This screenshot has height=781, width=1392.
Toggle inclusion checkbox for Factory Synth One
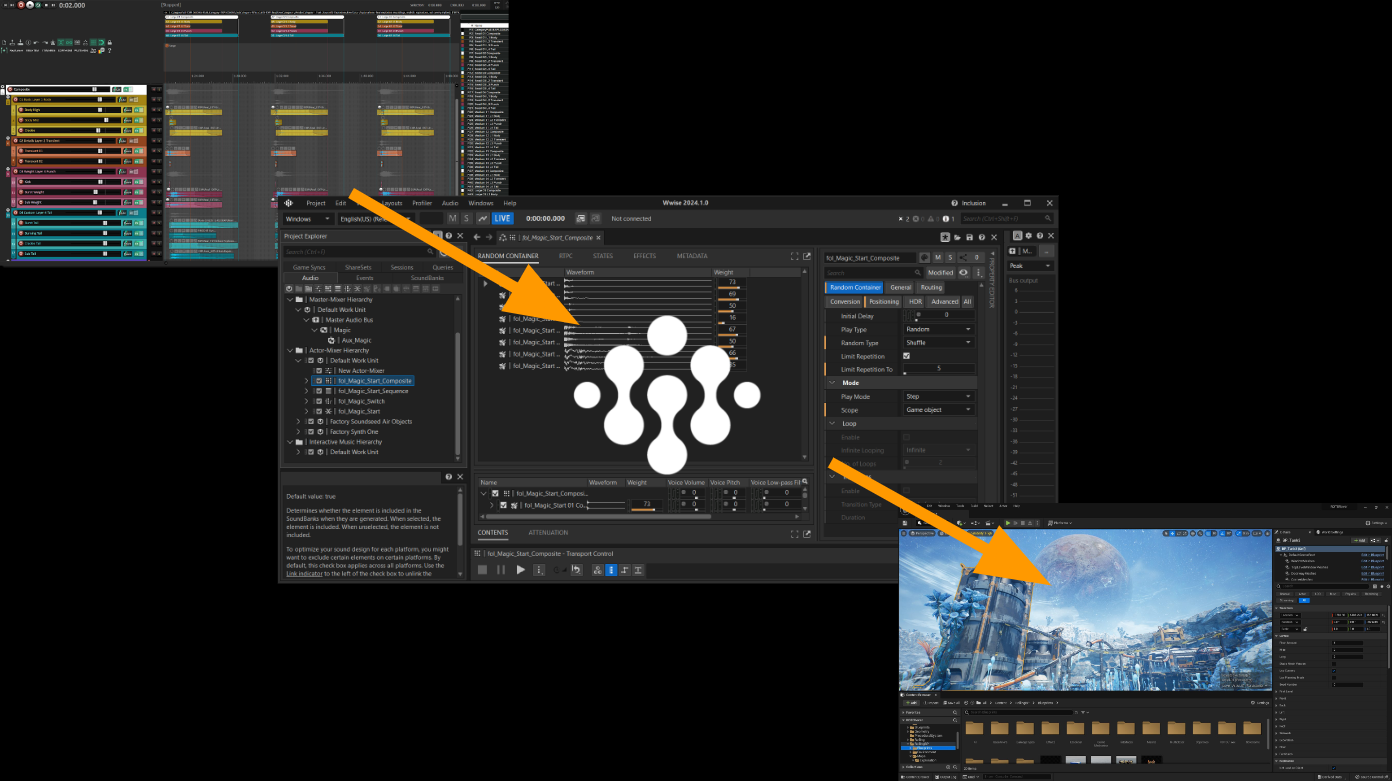pyautogui.click(x=310, y=432)
